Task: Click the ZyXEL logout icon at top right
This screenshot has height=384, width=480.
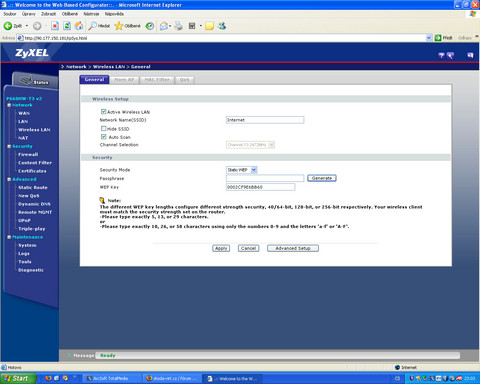Action: [470, 55]
